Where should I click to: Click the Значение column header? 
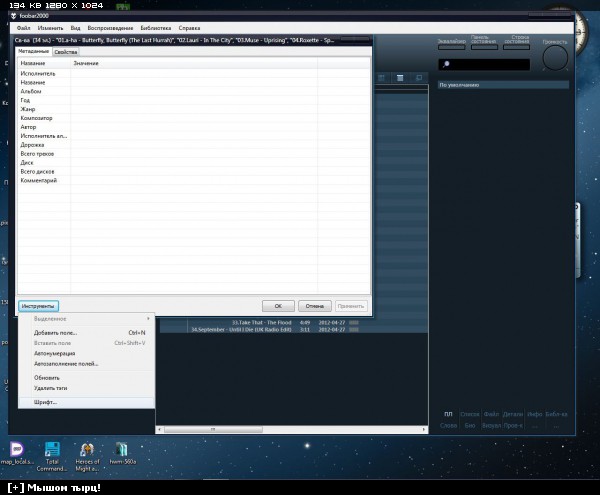pyautogui.click(x=194, y=63)
